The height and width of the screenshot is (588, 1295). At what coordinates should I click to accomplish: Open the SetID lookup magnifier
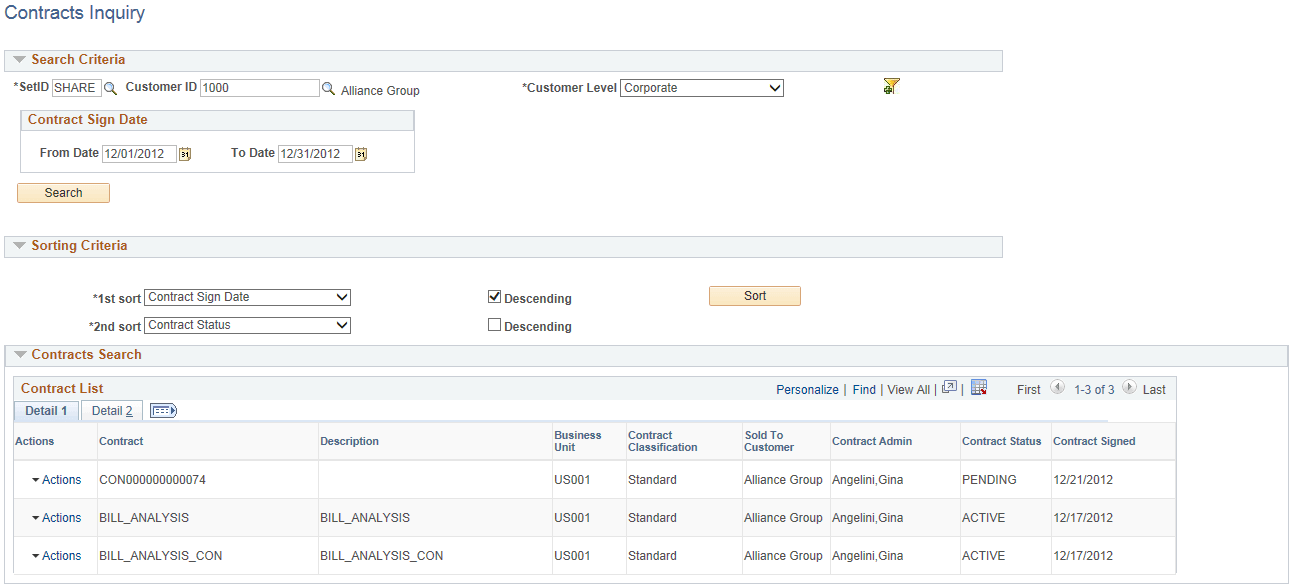110,88
